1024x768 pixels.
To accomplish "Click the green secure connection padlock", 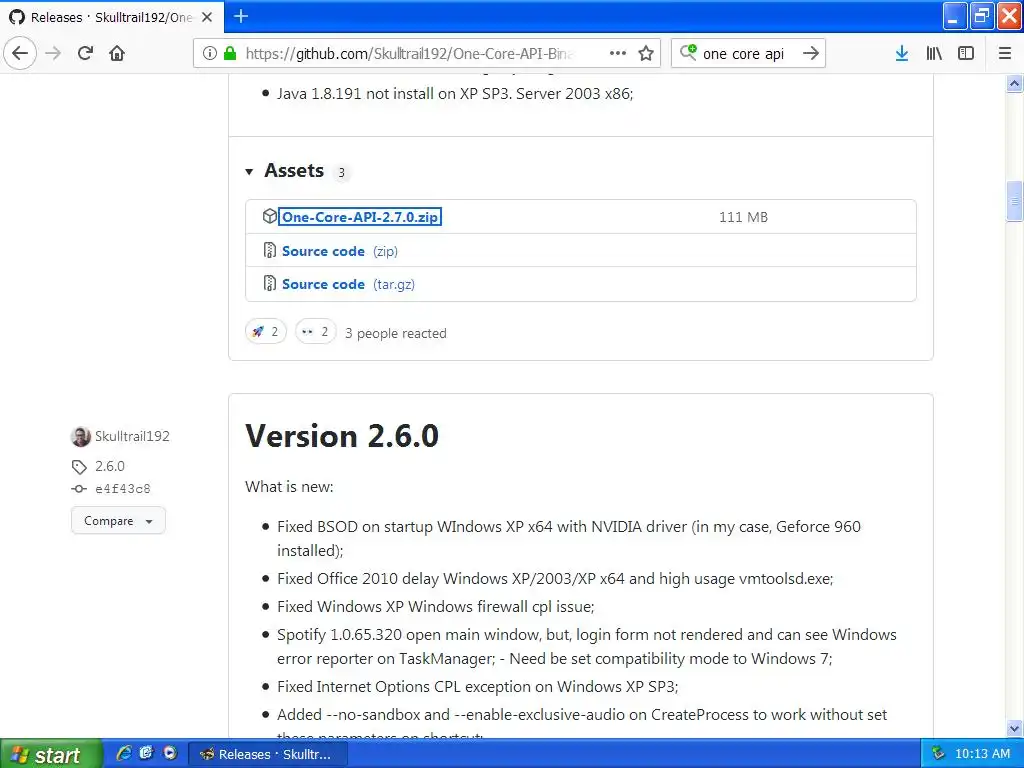I will pos(230,53).
